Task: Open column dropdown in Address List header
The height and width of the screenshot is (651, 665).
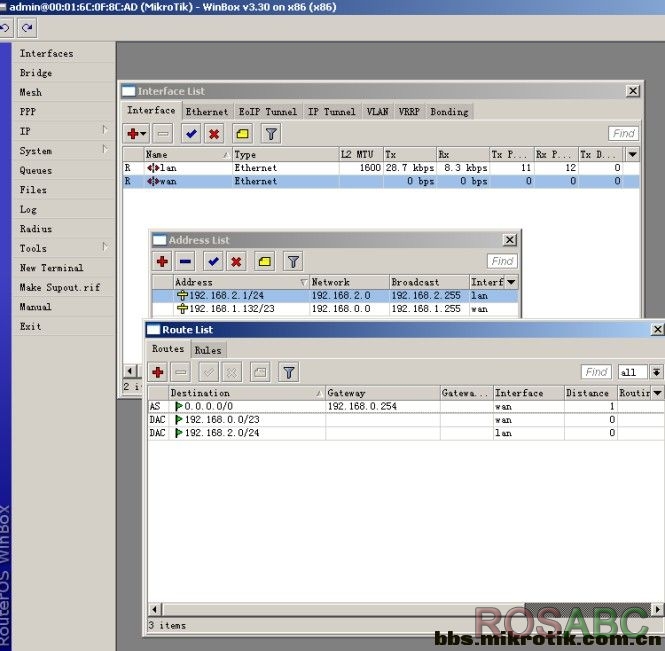Action: tap(511, 282)
